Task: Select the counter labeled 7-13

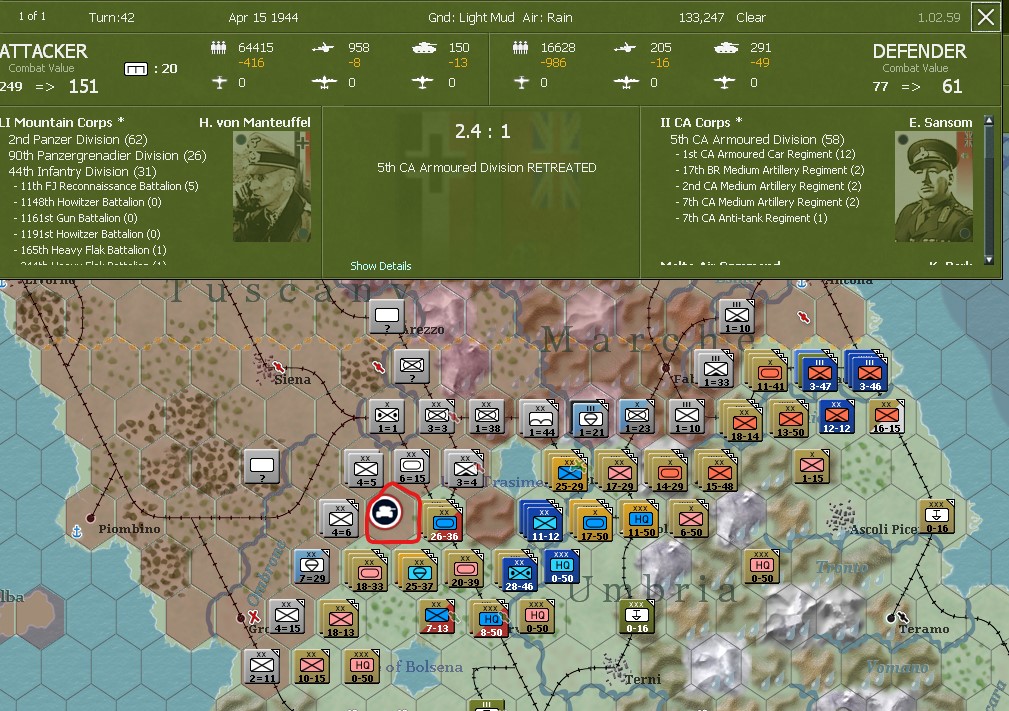Action: click(x=437, y=616)
